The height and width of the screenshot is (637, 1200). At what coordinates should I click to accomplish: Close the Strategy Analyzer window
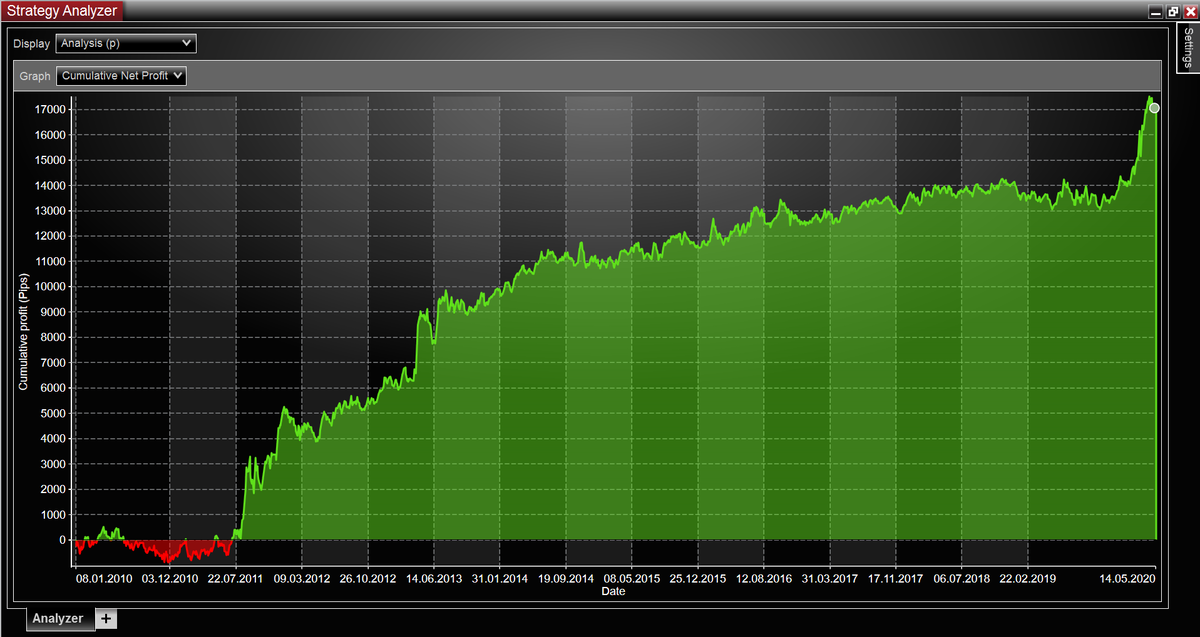1190,11
